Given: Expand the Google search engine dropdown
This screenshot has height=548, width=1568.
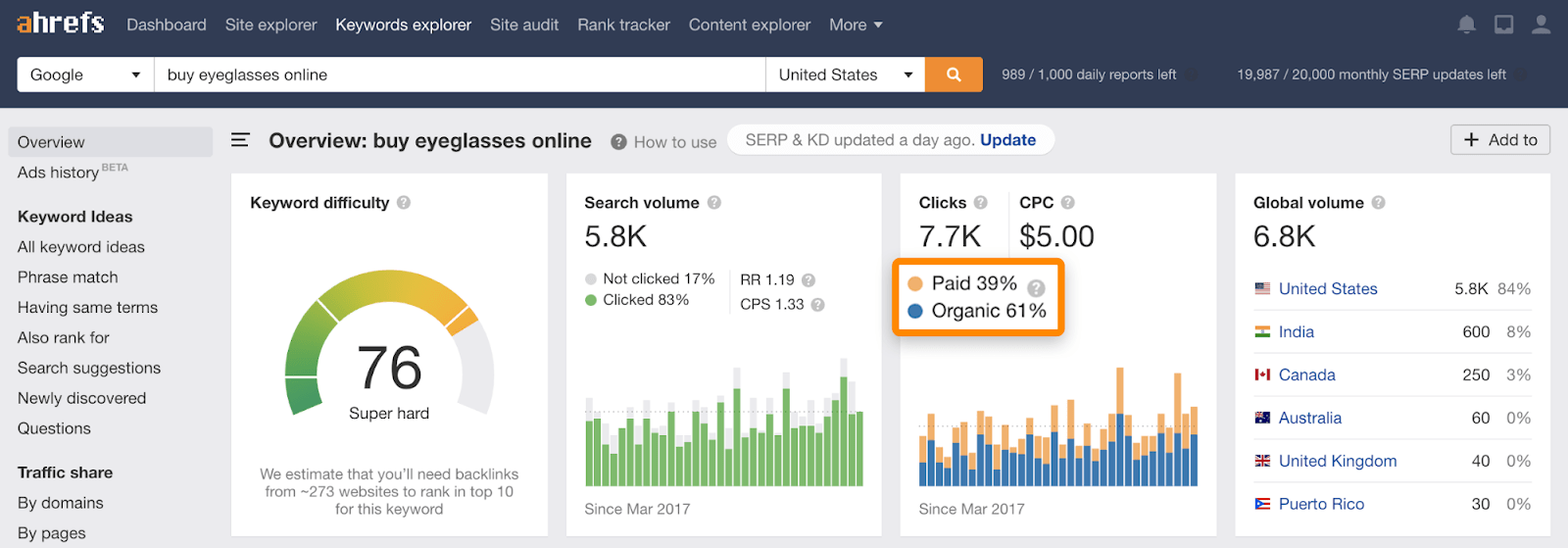Looking at the screenshot, I should (x=85, y=75).
